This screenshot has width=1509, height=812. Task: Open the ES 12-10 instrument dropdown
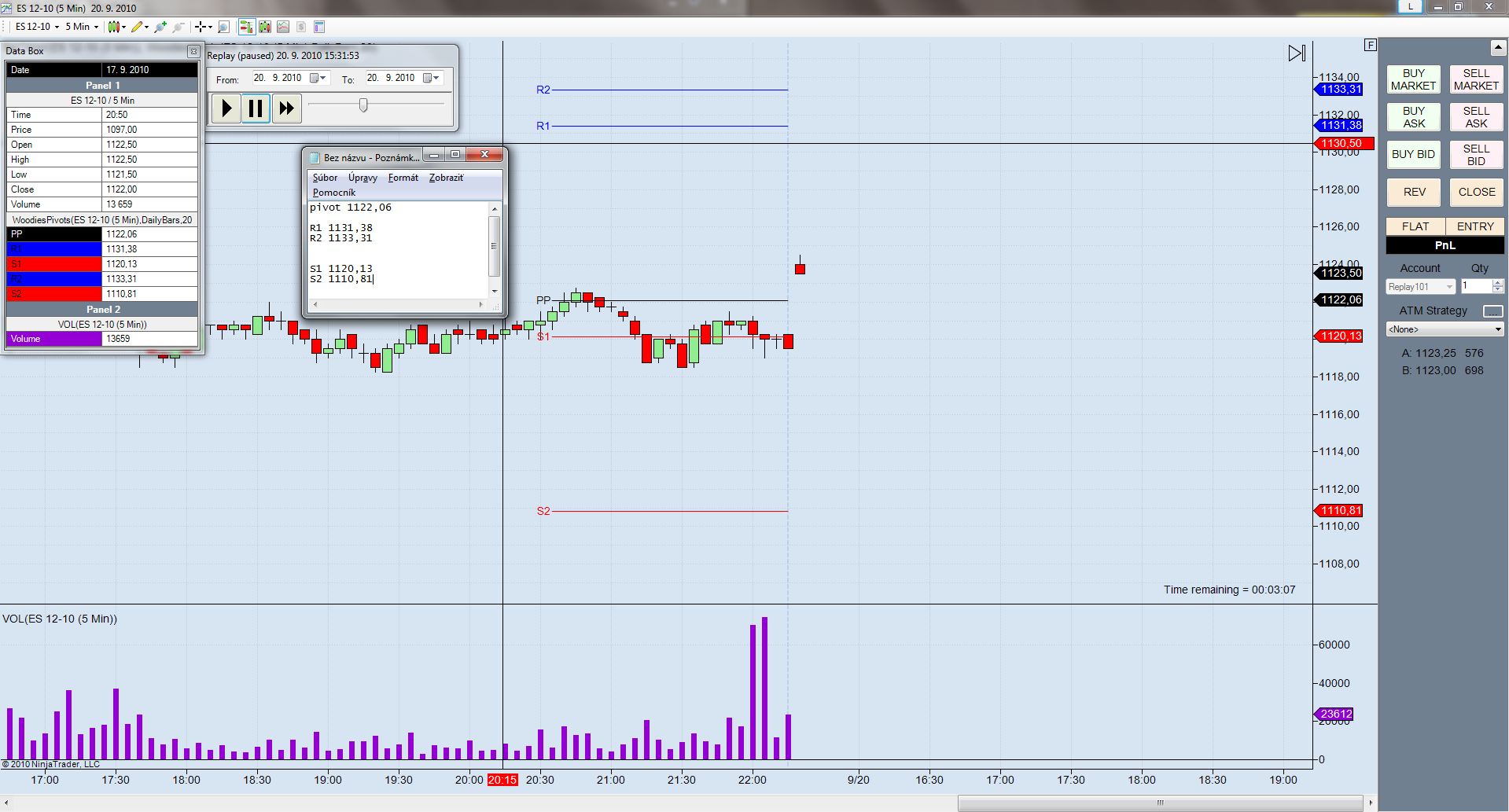pos(37,27)
